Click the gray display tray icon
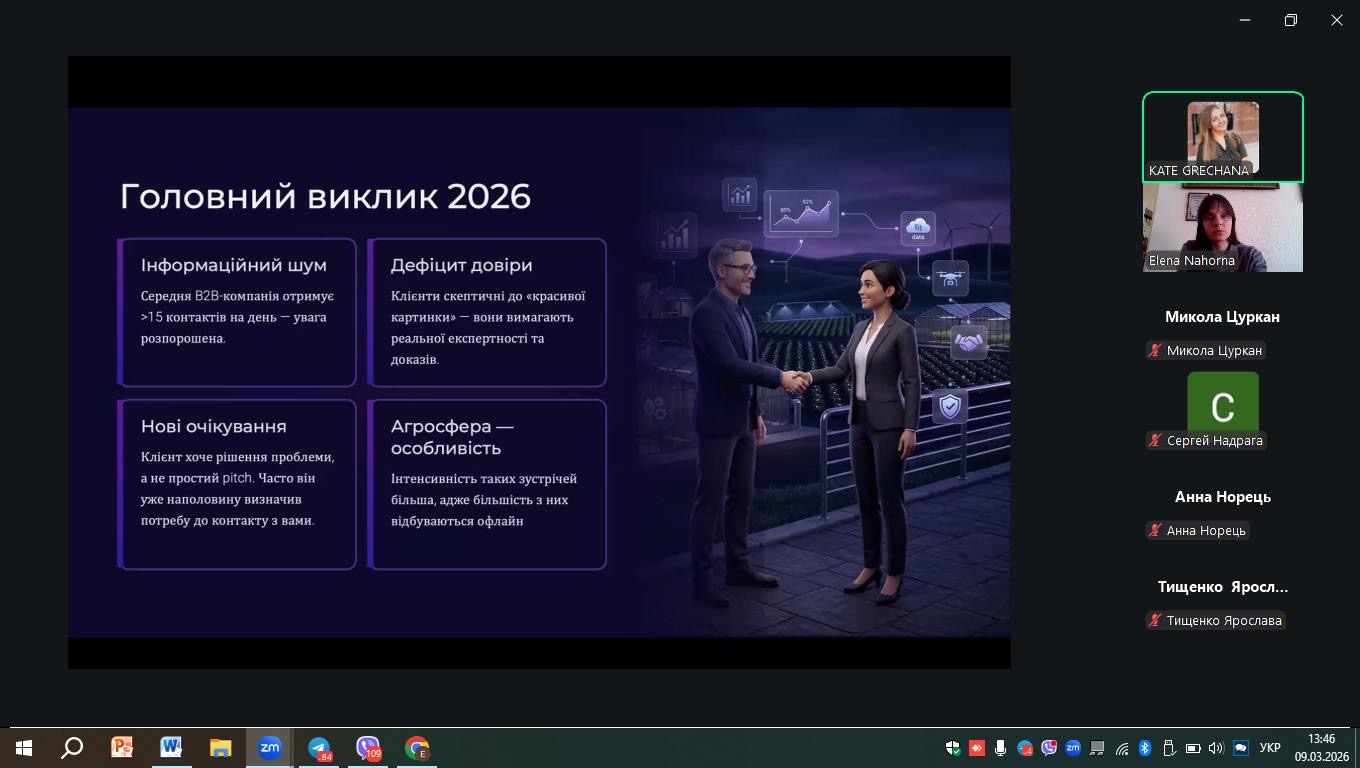This screenshot has height=768, width=1360. 1097,748
